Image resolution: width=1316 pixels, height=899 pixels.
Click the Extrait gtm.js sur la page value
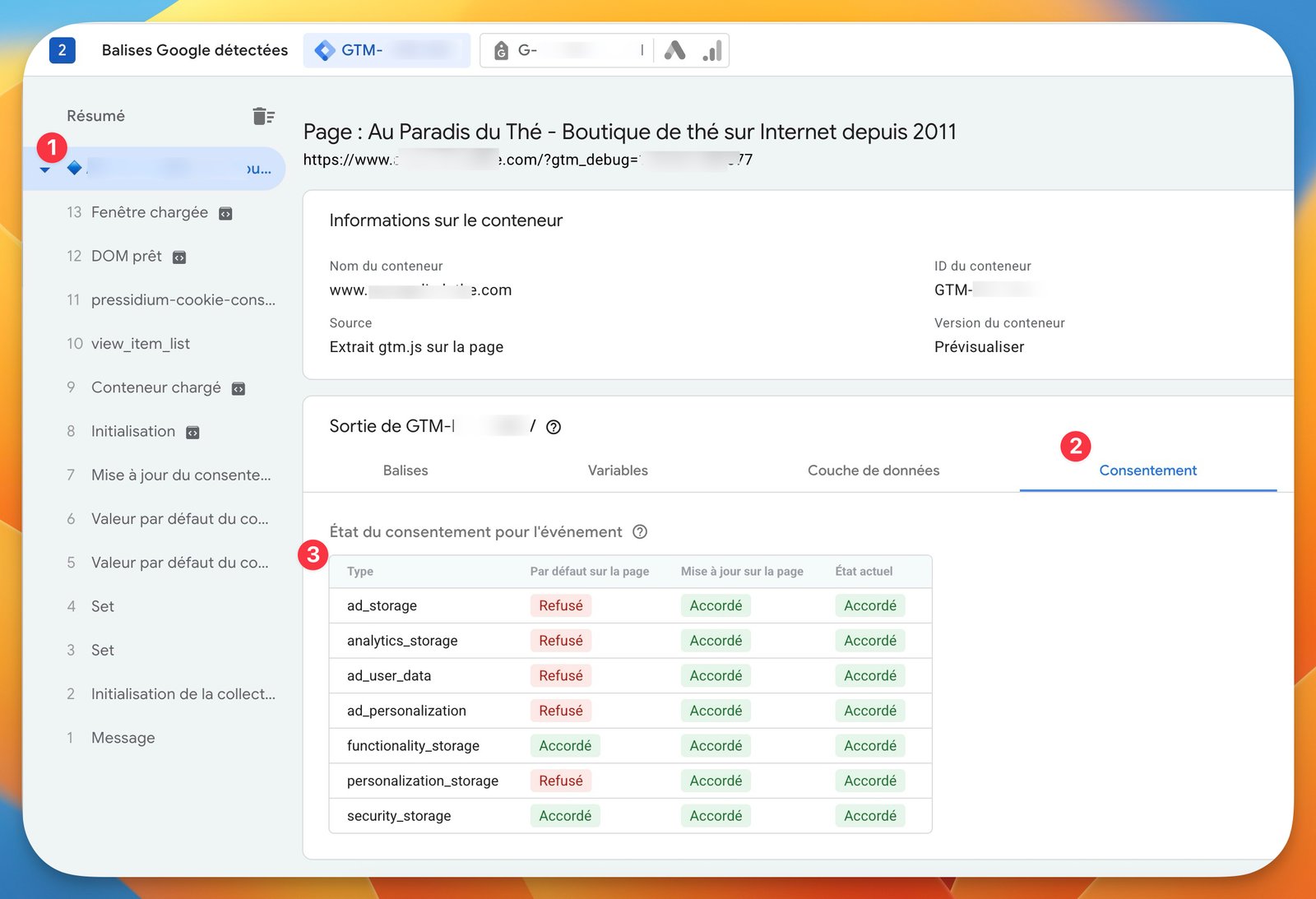coord(416,347)
